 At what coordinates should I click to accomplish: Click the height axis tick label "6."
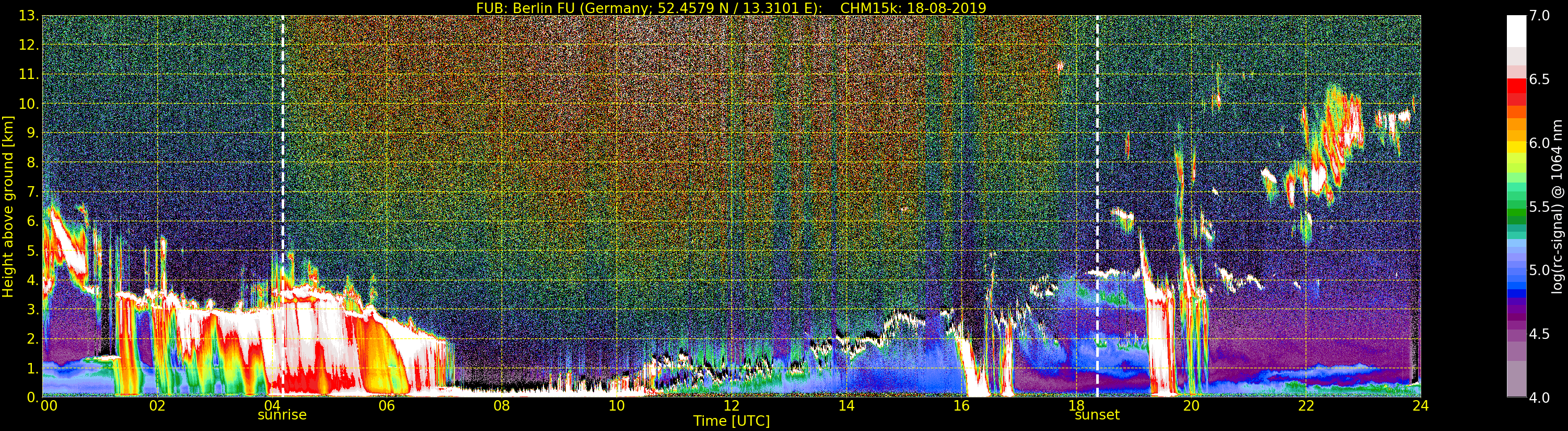[x=33, y=221]
